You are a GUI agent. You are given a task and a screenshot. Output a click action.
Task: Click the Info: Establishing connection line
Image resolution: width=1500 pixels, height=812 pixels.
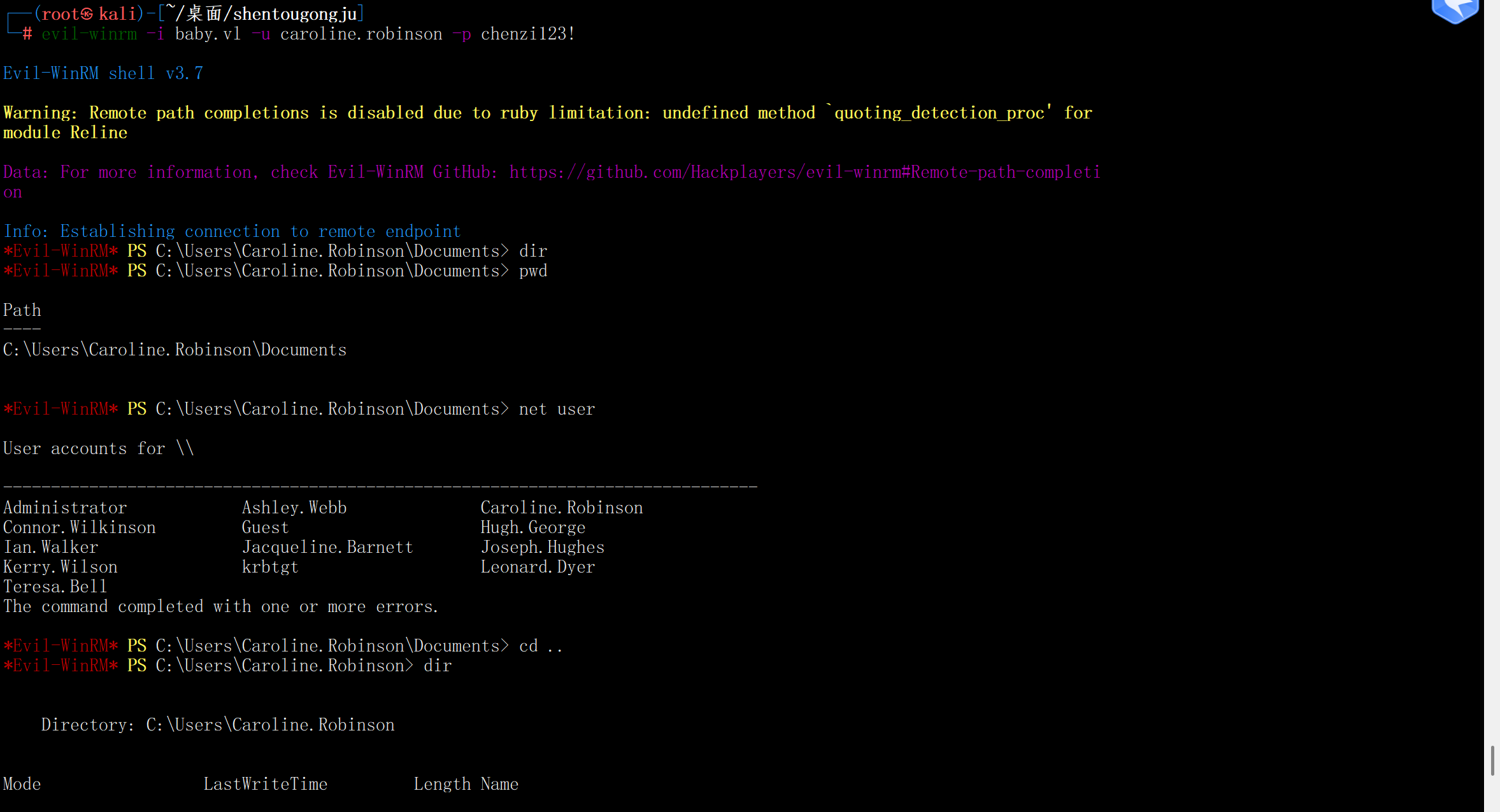pyautogui.click(x=232, y=231)
